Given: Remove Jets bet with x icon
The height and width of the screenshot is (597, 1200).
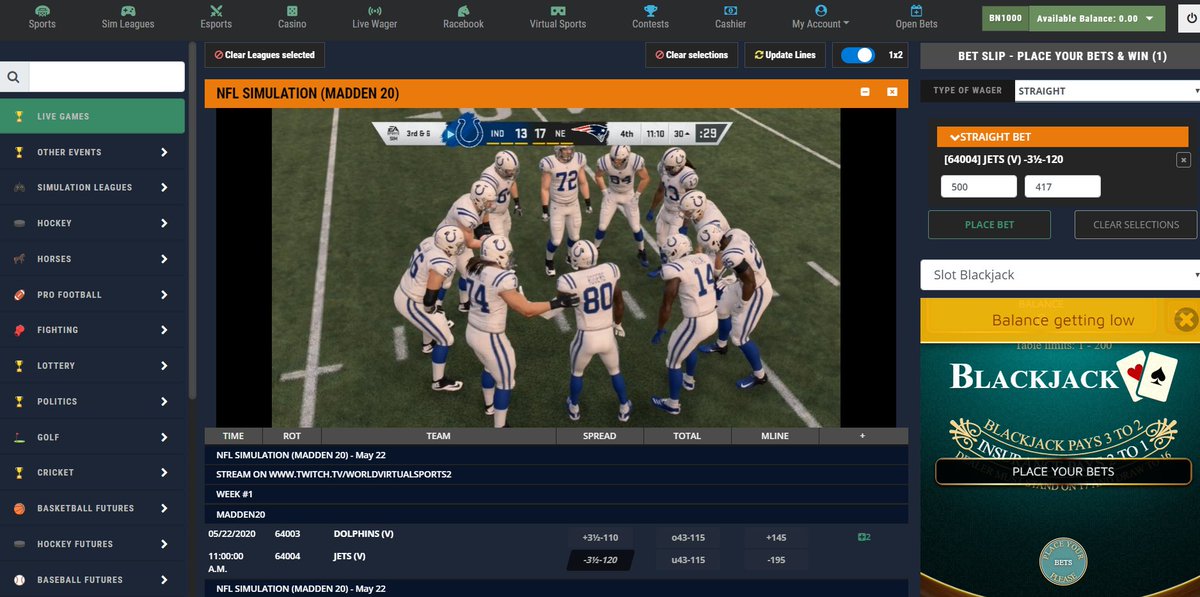Looking at the screenshot, I should point(1183,159).
